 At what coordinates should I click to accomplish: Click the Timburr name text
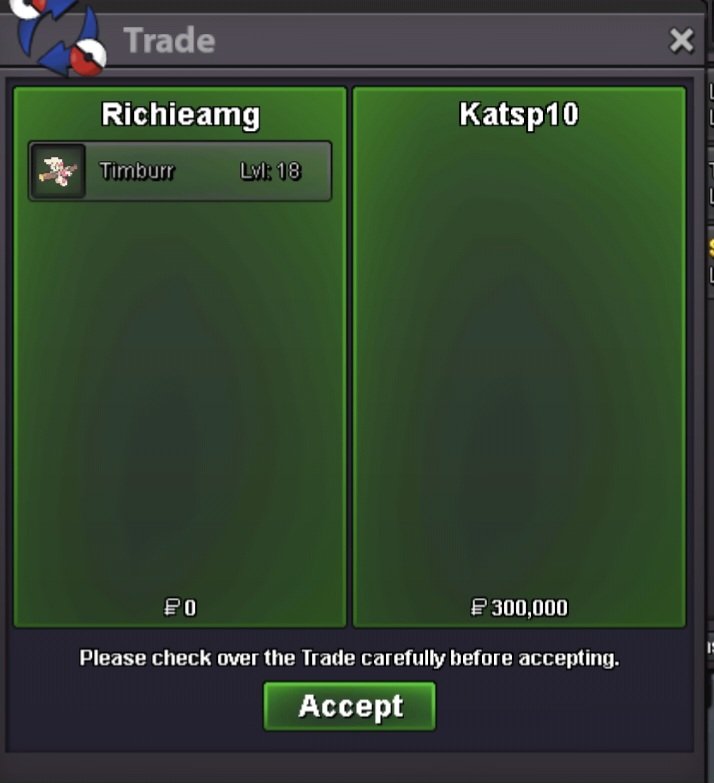137,171
